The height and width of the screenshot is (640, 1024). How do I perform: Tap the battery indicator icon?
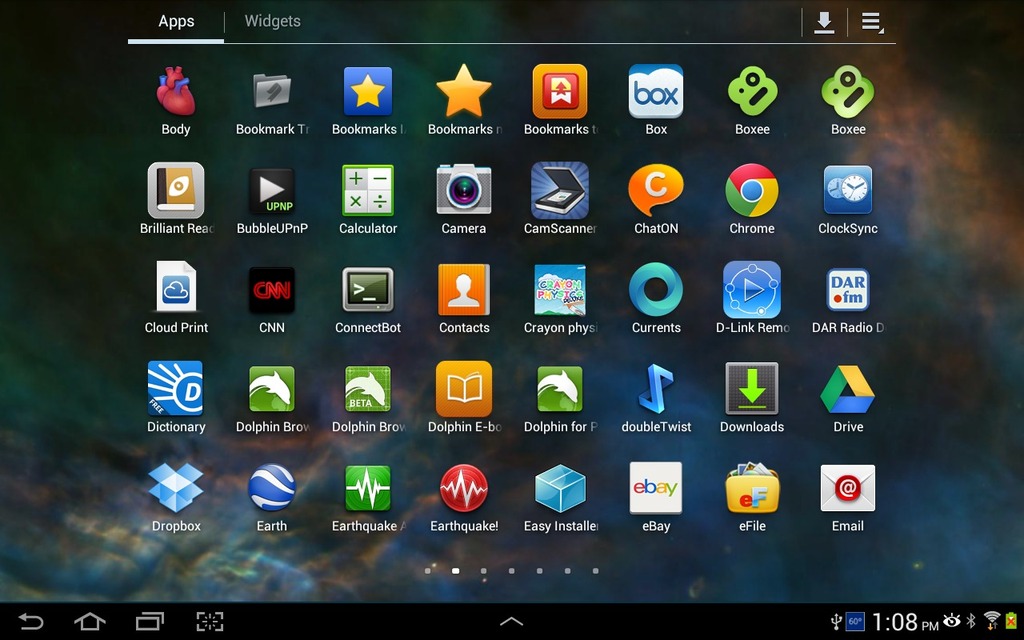point(1011,620)
